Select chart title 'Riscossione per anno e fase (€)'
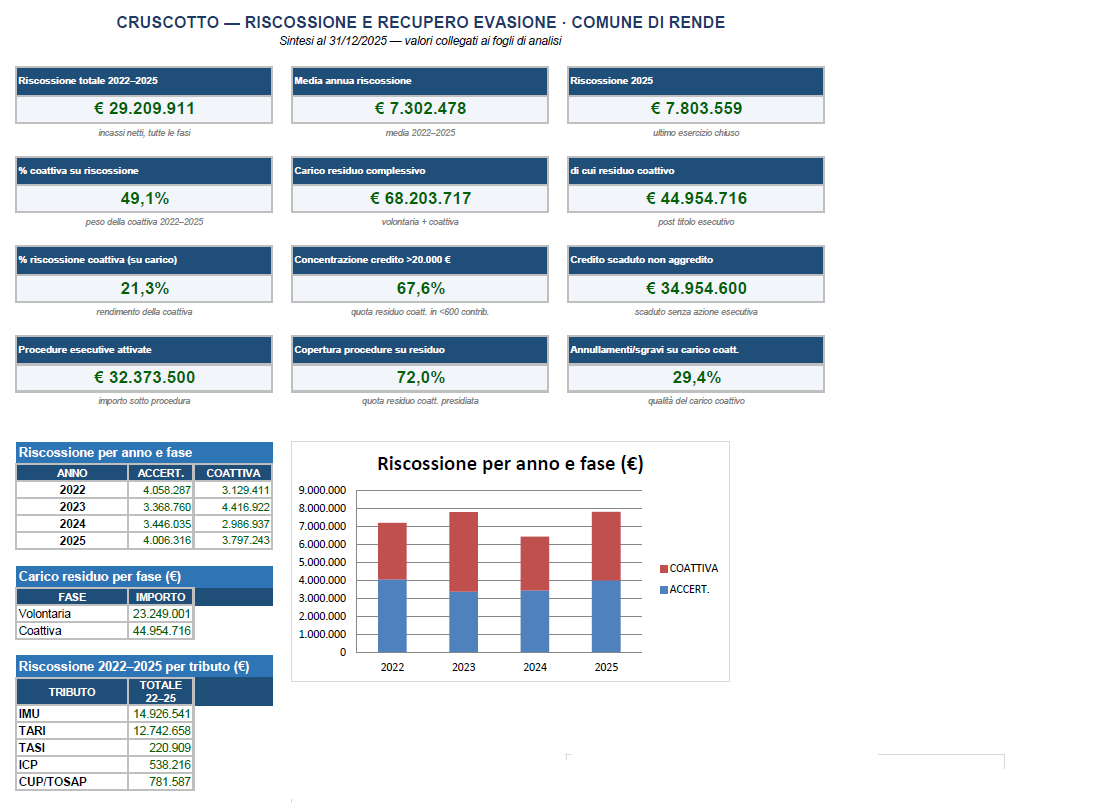Screen dimensions: 1097x803 pos(510,464)
